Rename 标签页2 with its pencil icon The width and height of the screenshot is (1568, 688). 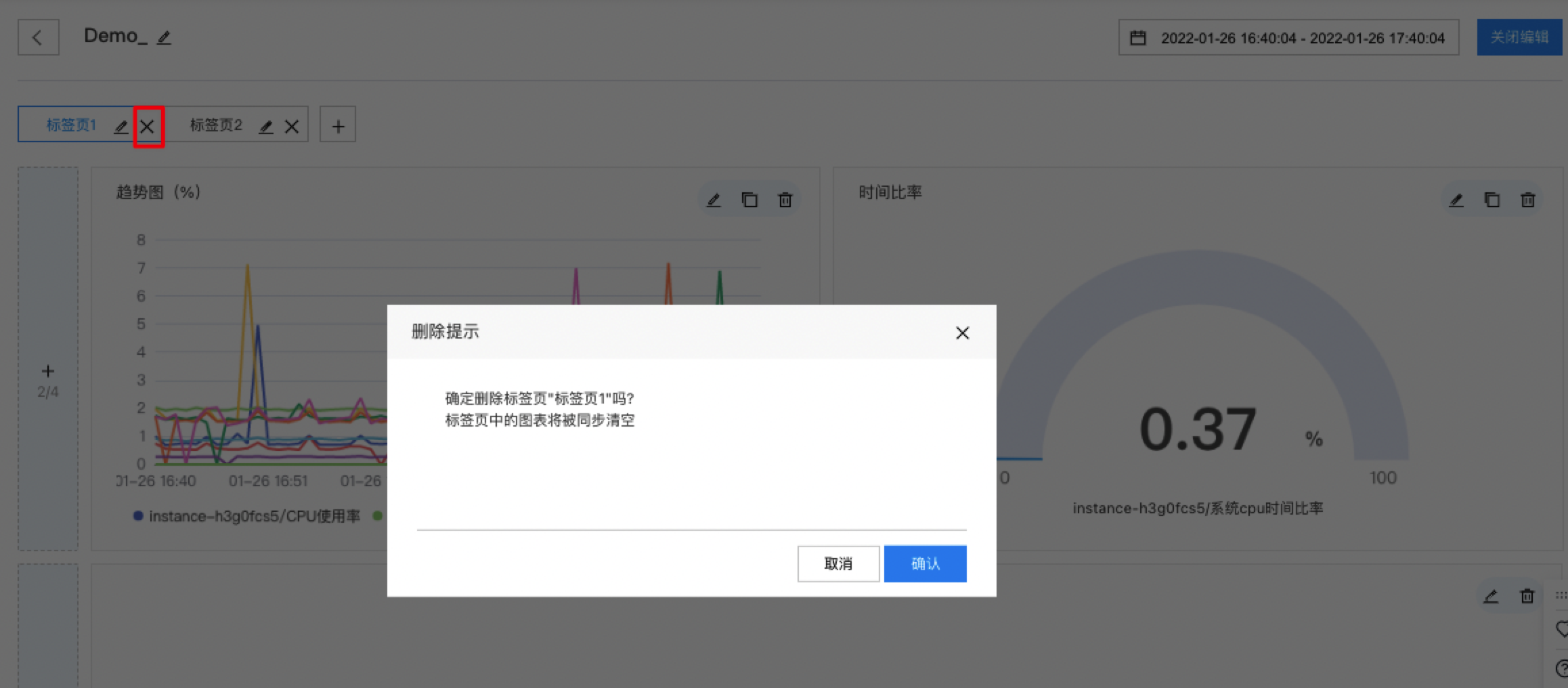(266, 127)
